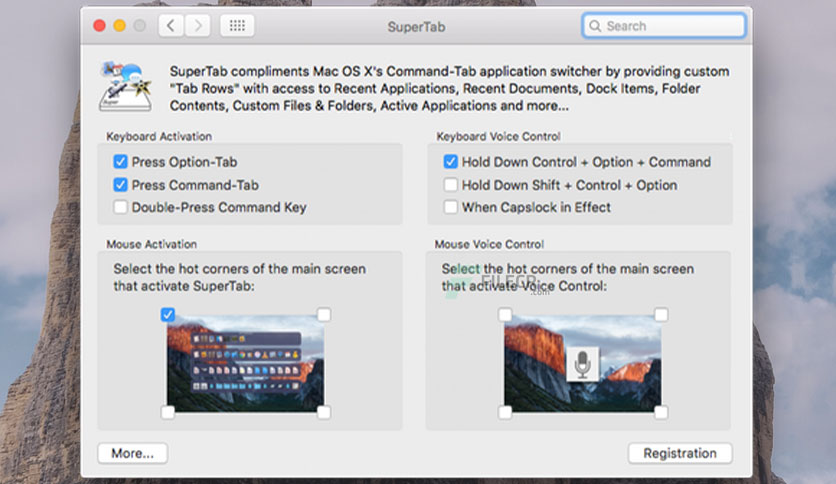
Task: Click the SuperTab screen preview thumbnail
Action: tap(245, 364)
